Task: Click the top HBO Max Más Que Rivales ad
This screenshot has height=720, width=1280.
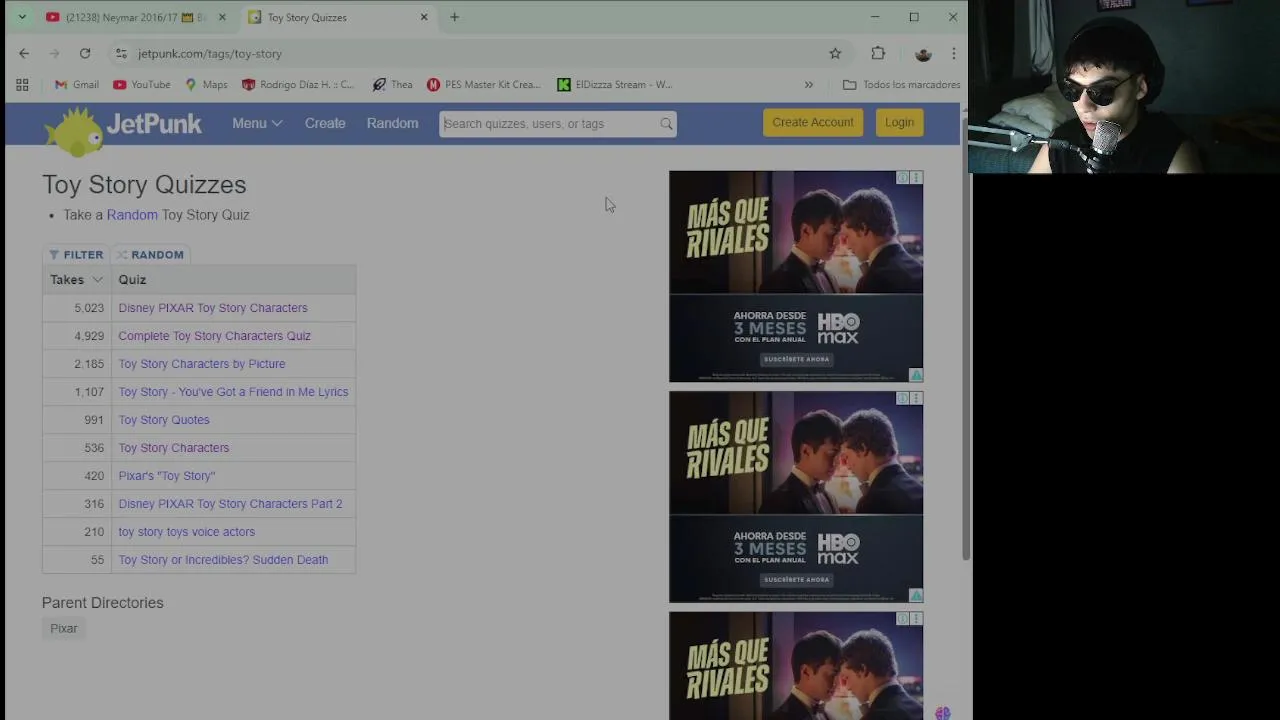Action: 796,276
